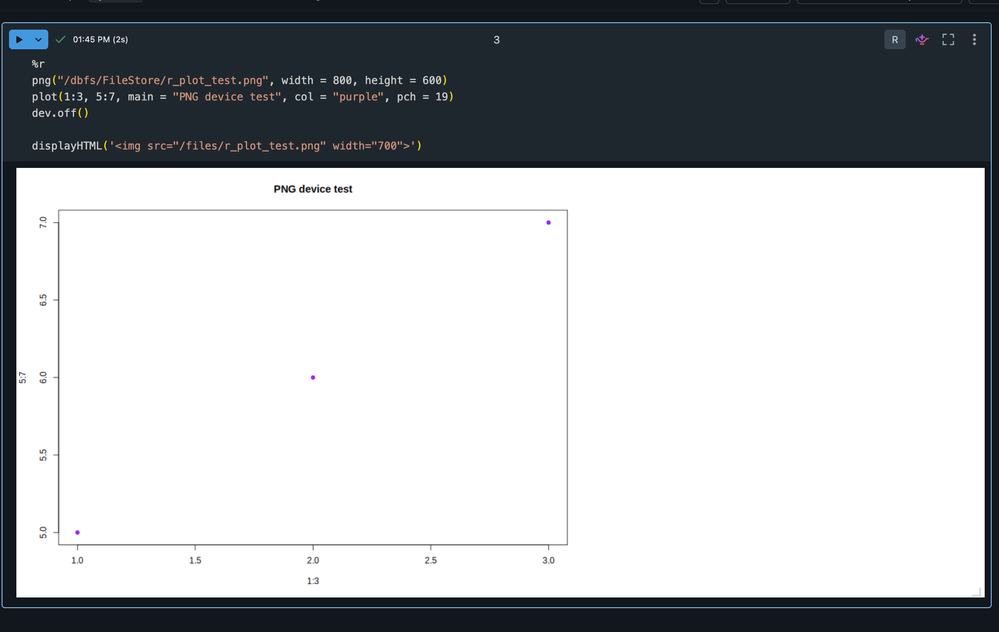Click the cell number 3 label
Image resolution: width=999 pixels, height=632 pixels.
(x=496, y=40)
